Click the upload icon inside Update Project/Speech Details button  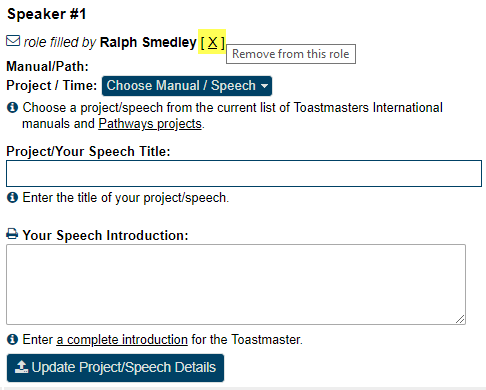click(x=21, y=367)
